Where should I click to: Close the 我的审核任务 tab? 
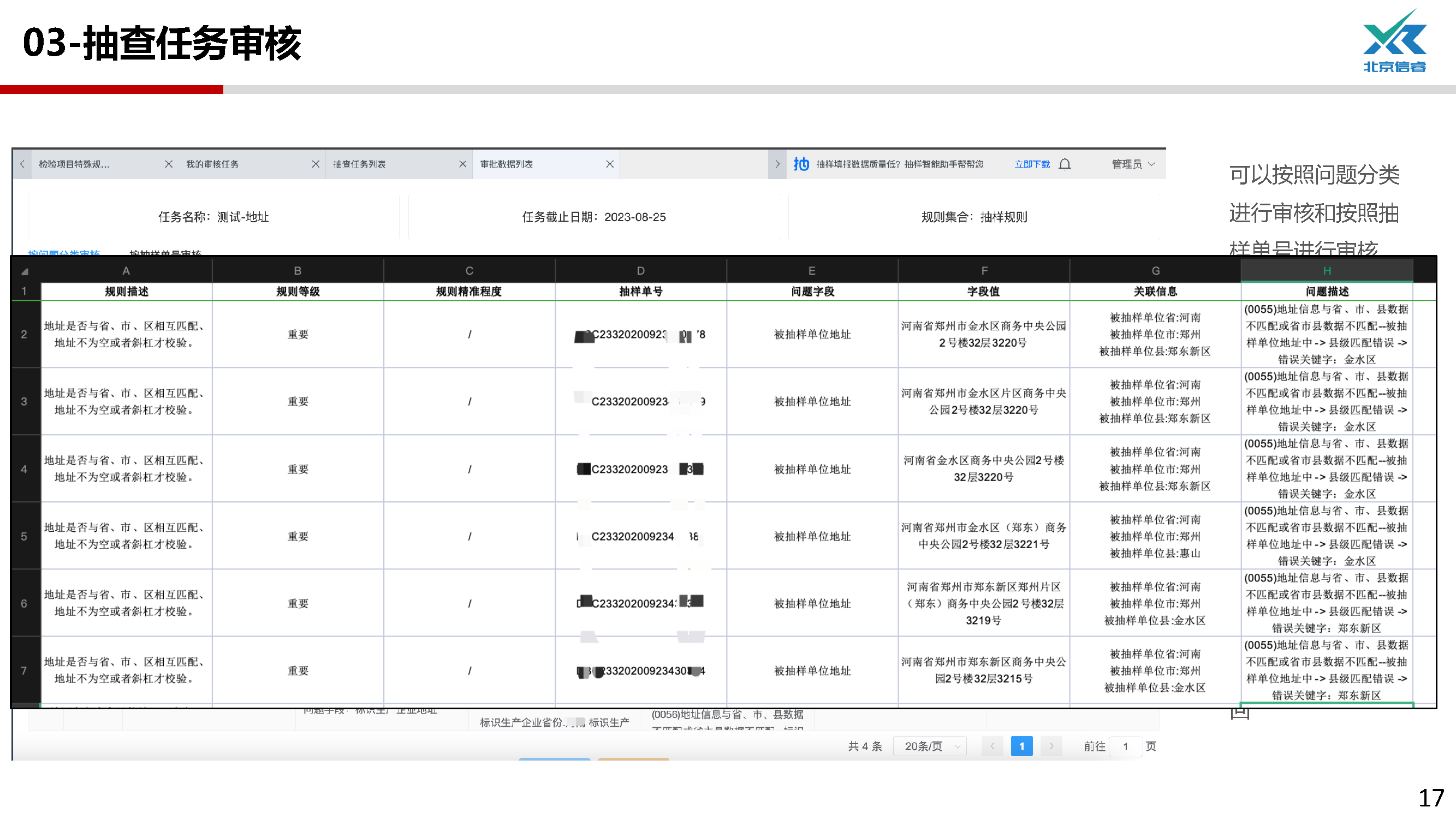[x=316, y=164]
